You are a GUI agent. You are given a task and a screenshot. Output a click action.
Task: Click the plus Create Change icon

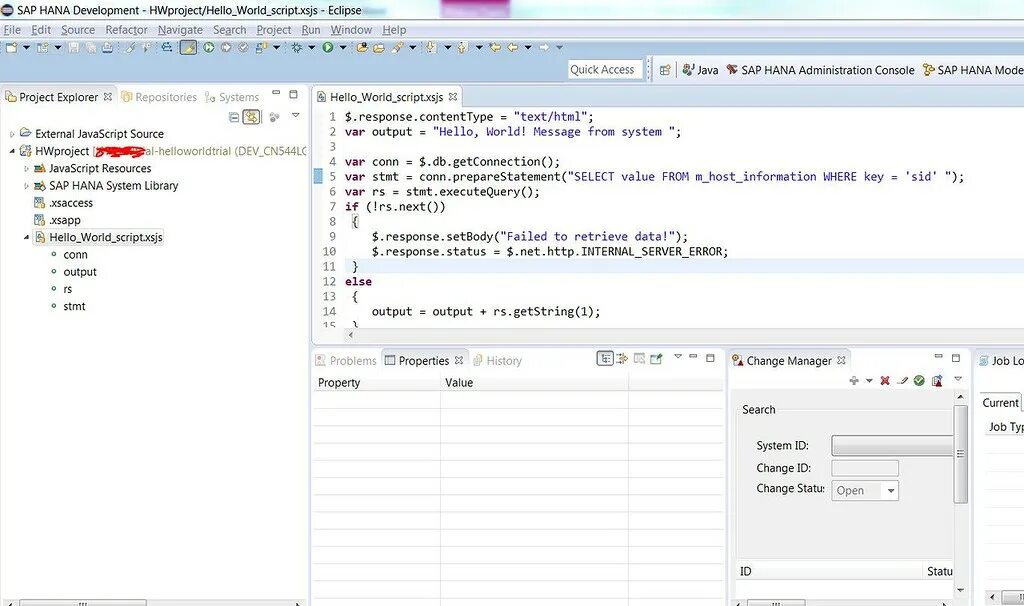[854, 381]
